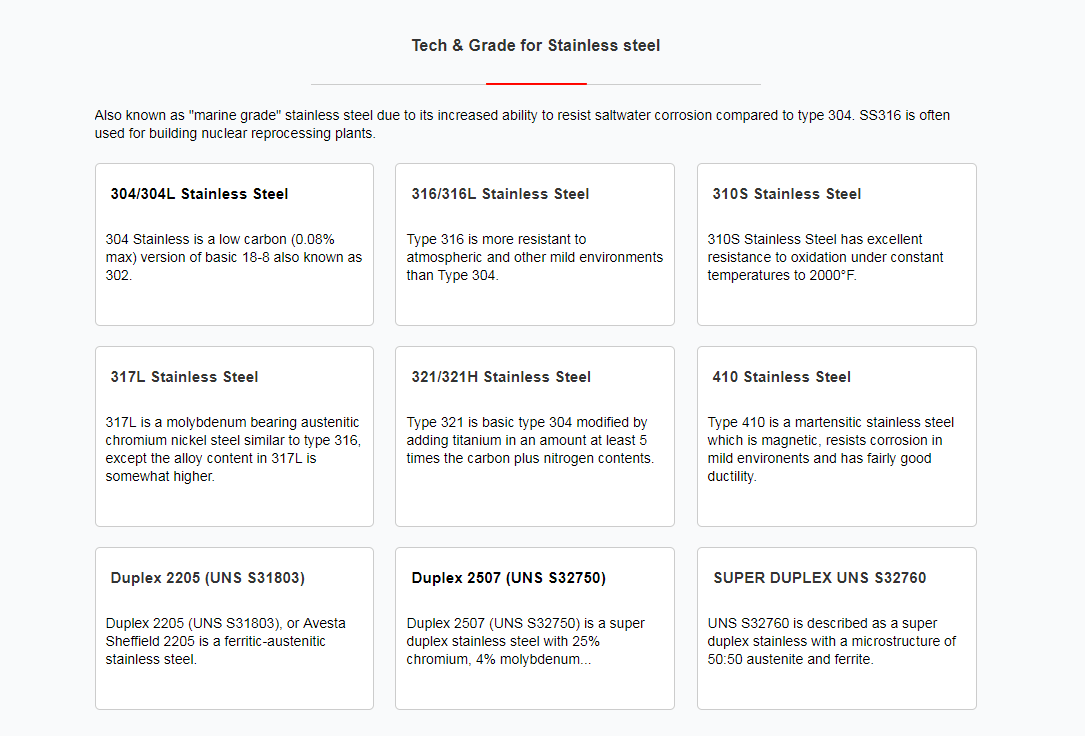Viewport: 1085px width, 736px height.
Task: Click the marine grade intro paragraph
Action: (522, 124)
